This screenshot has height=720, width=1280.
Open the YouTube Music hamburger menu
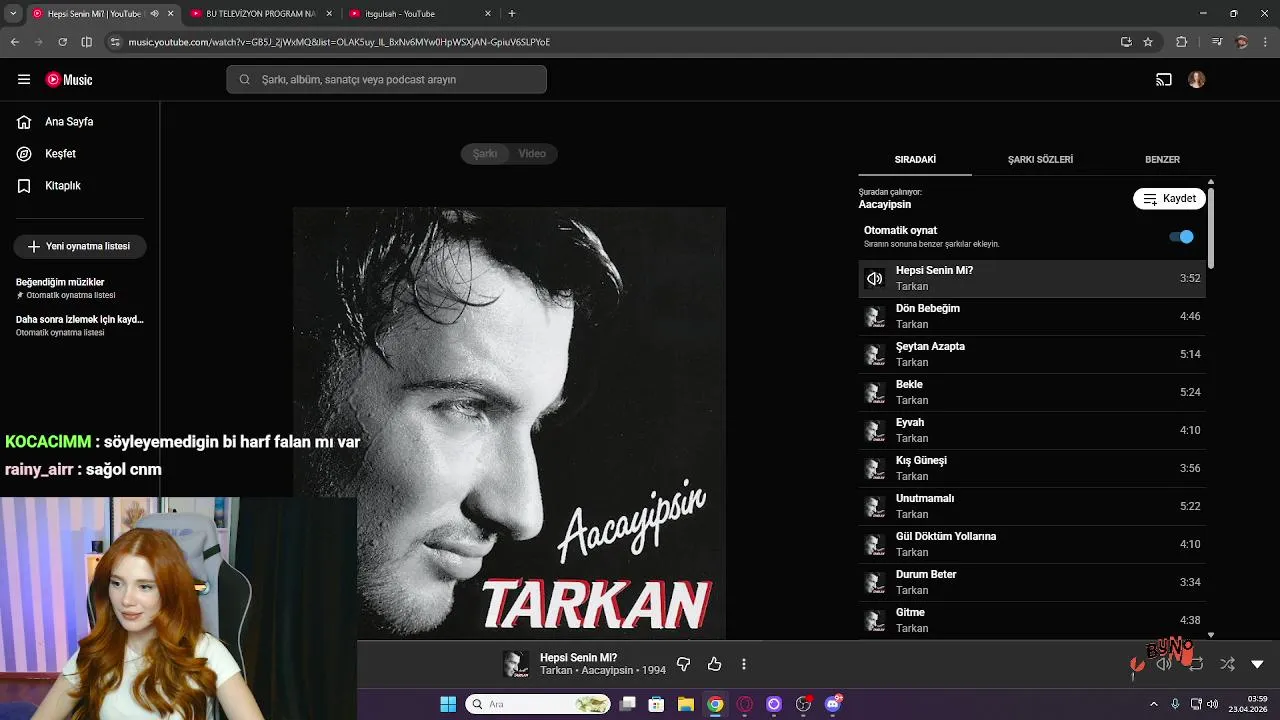pyautogui.click(x=24, y=80)
